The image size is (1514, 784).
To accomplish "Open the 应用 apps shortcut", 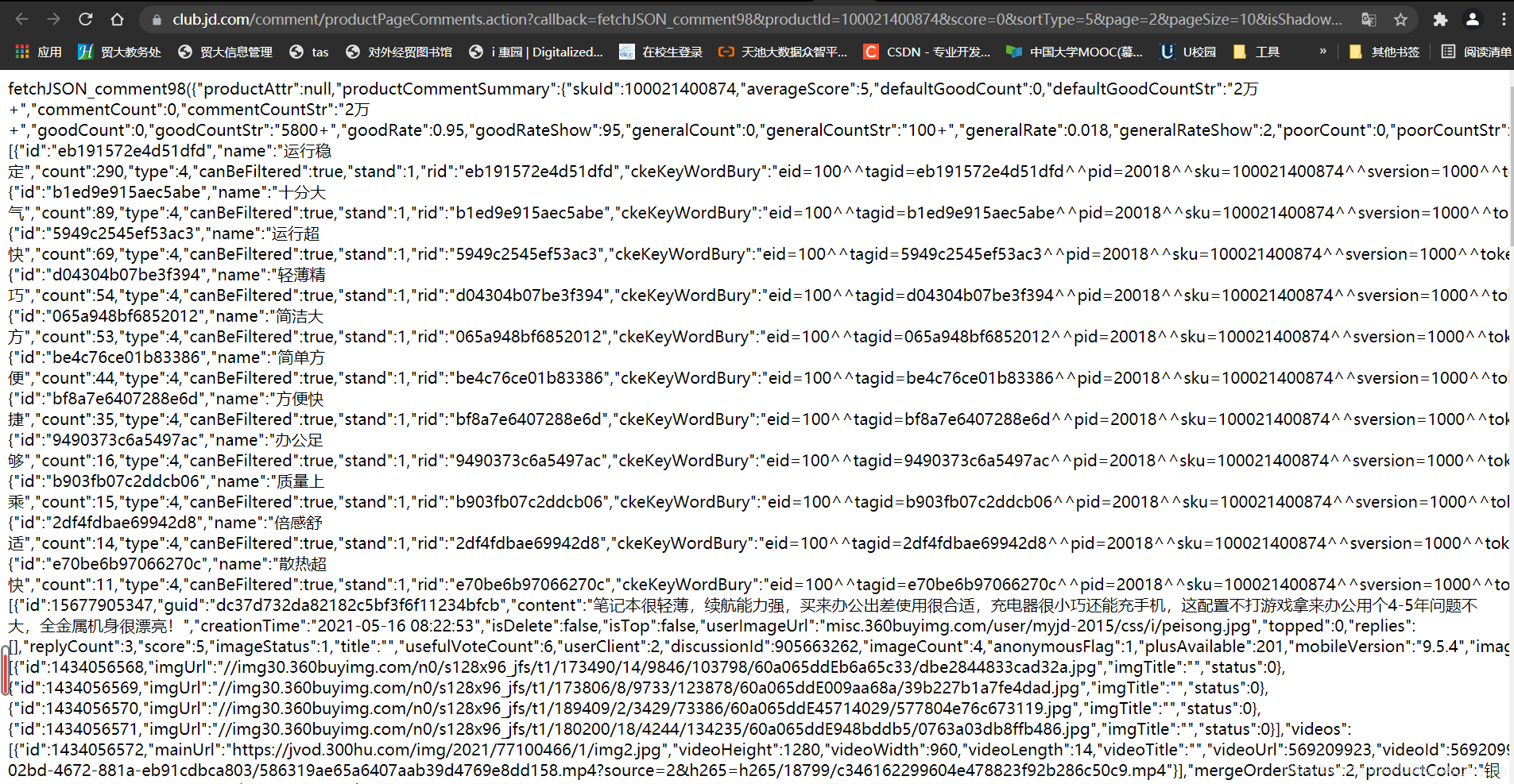I will (x=38, y=52).
